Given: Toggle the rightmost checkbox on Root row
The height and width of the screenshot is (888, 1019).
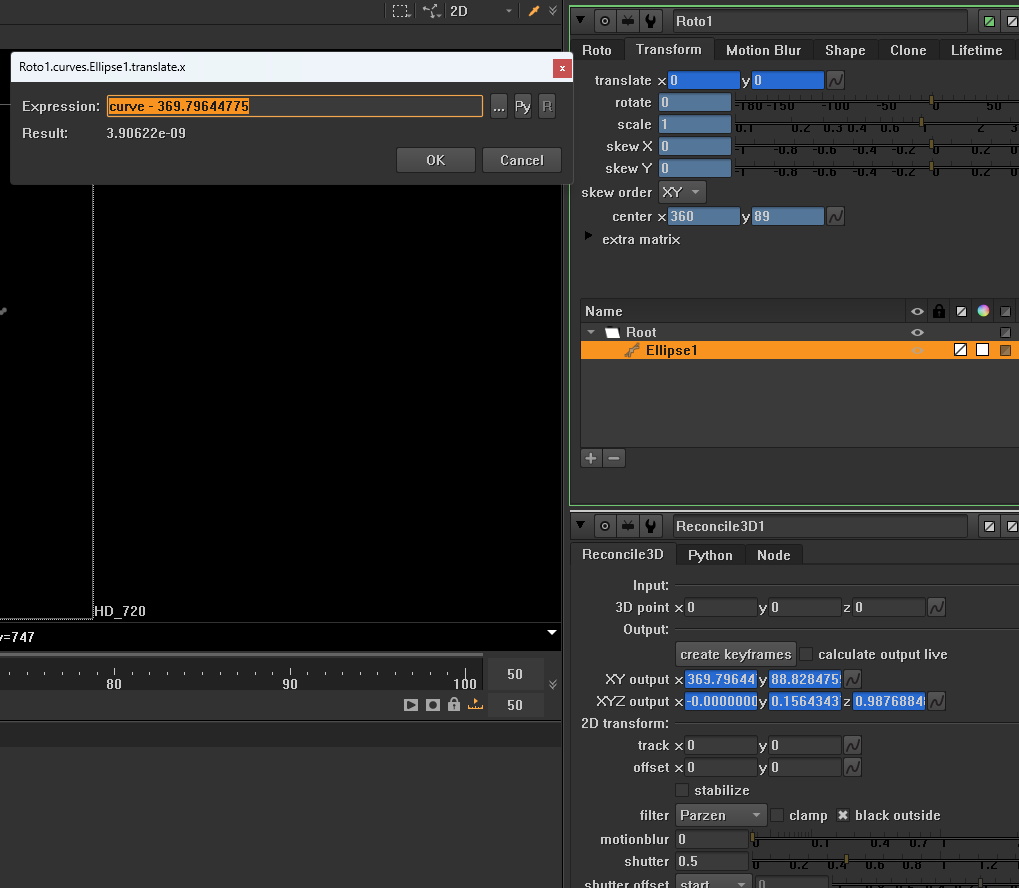Looking at the screenshot, I should 1005,332.
